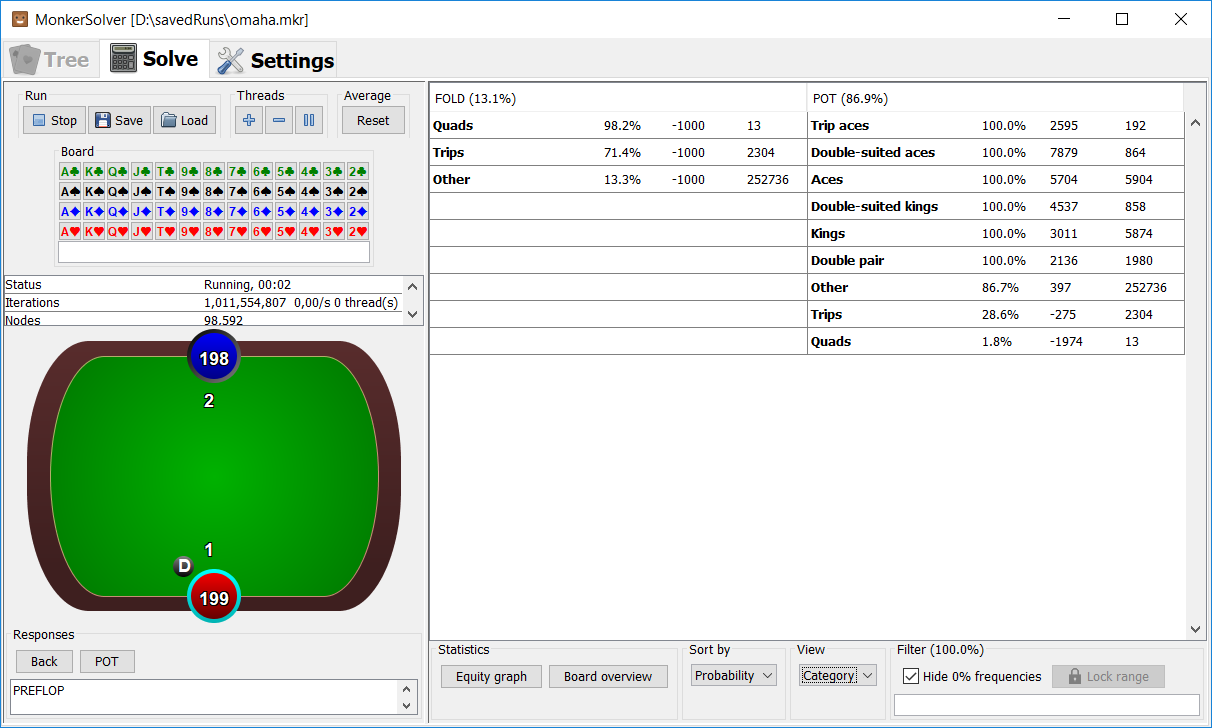The image size is (1212, 728).
Task: Open the View Category dropdown
Action: (x=838, y=676)
